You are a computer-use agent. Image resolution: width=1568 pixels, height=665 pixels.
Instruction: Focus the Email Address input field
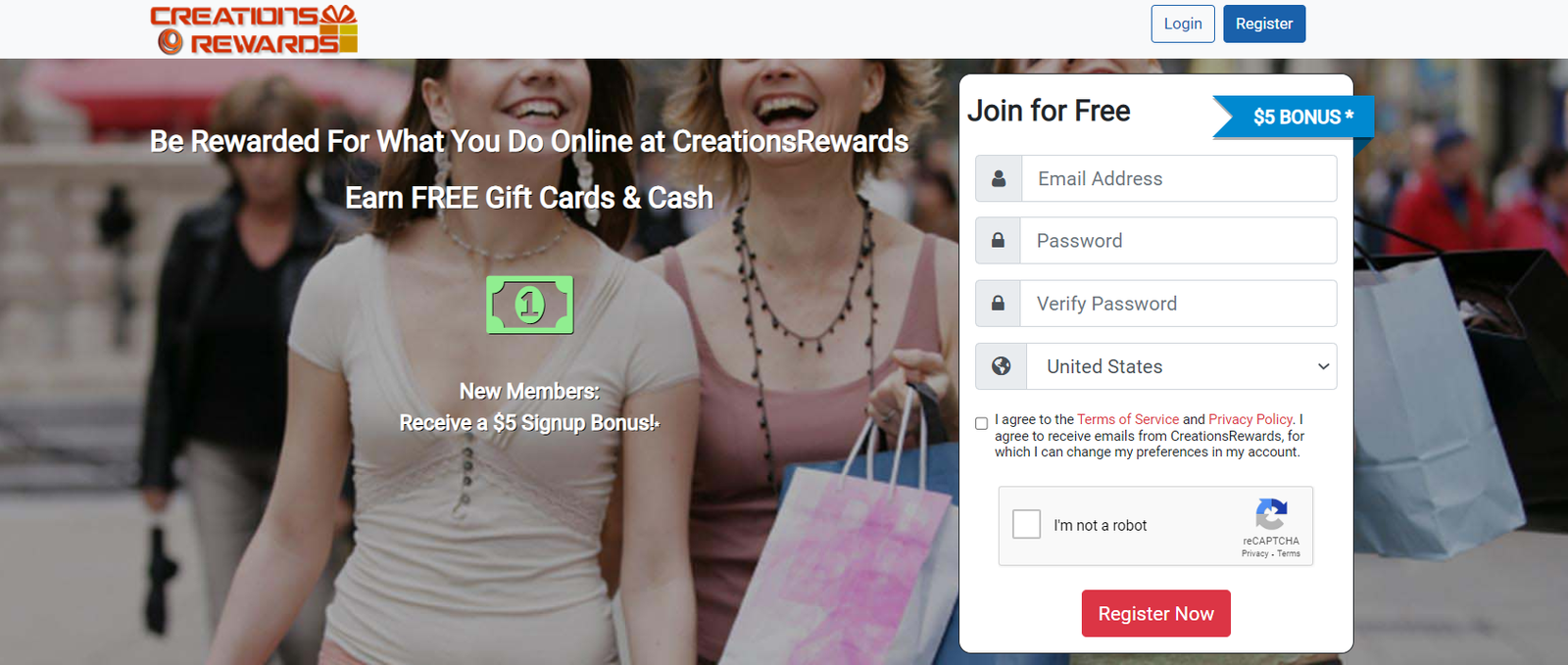[1179, 178]
